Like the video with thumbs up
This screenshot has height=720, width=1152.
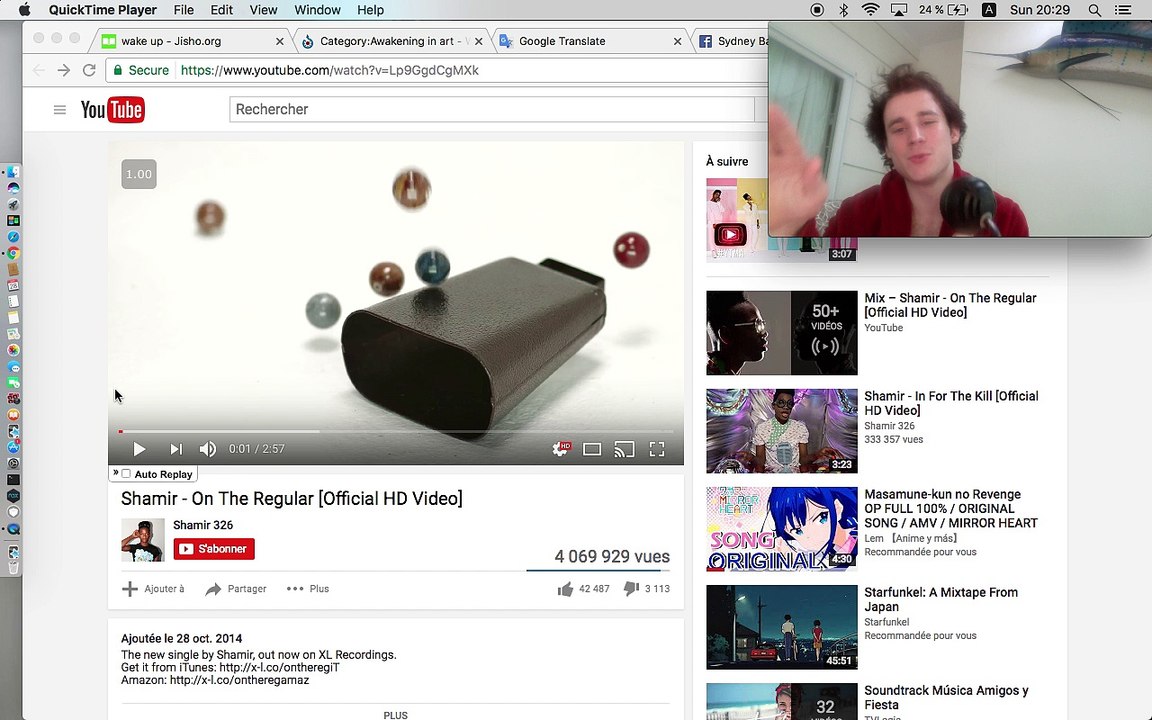coord(565,588)
